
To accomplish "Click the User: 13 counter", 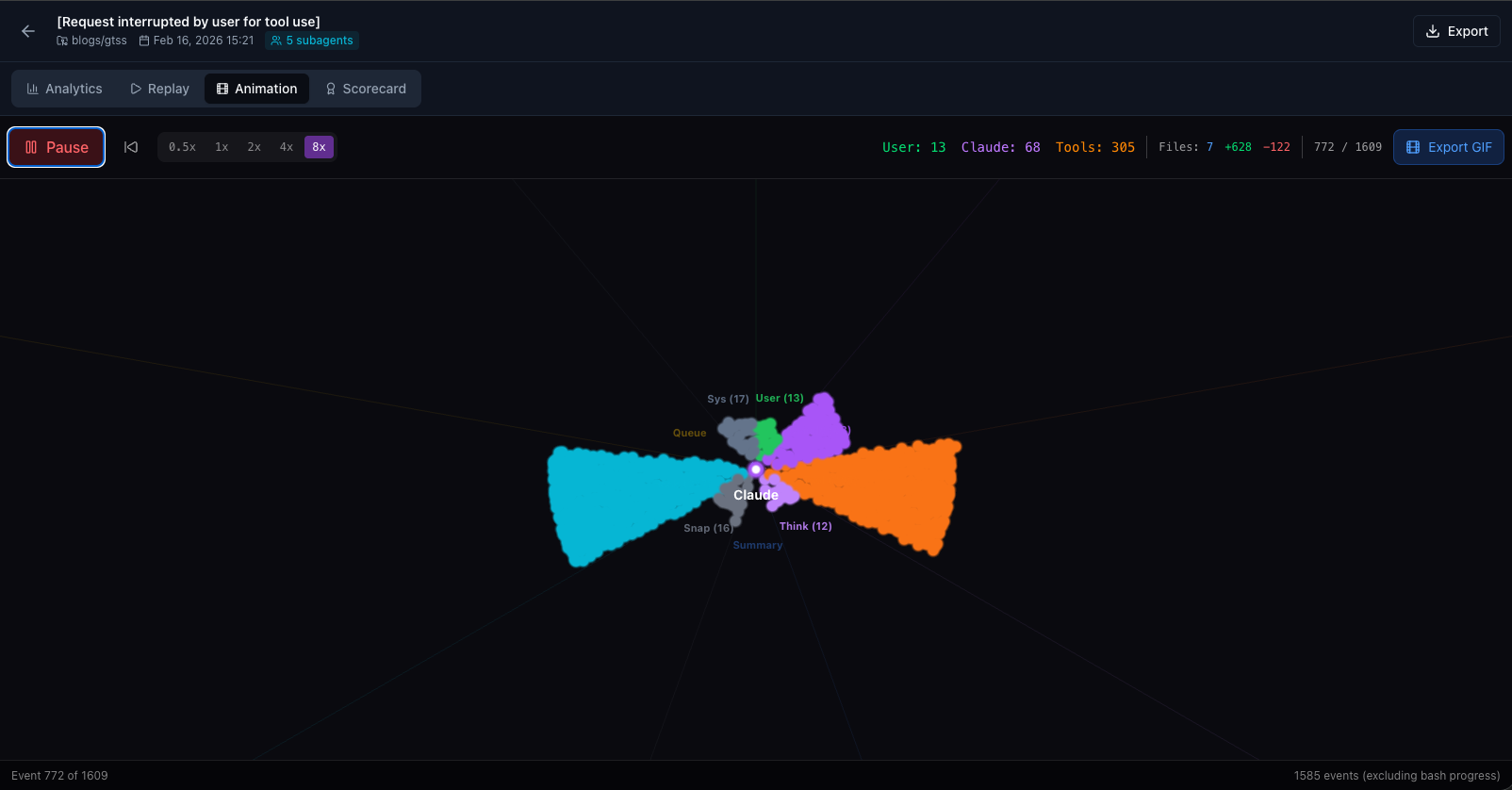I will (x=913, y=147).
